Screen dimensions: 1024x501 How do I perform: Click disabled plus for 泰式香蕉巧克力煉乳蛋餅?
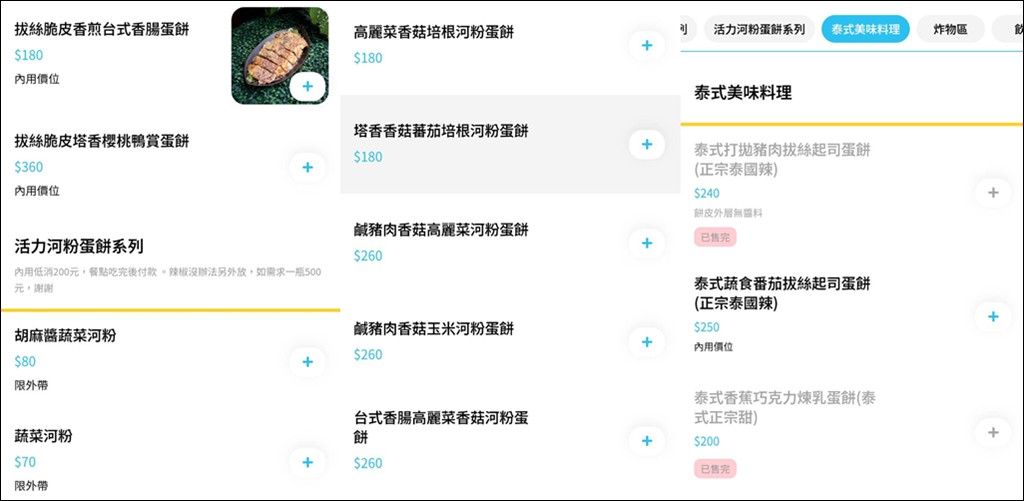pos(993,432)
